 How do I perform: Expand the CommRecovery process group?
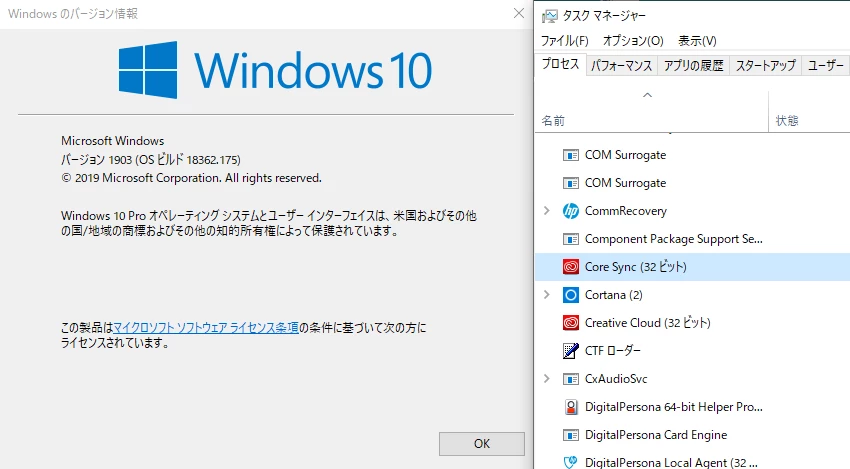coord(546,211)
